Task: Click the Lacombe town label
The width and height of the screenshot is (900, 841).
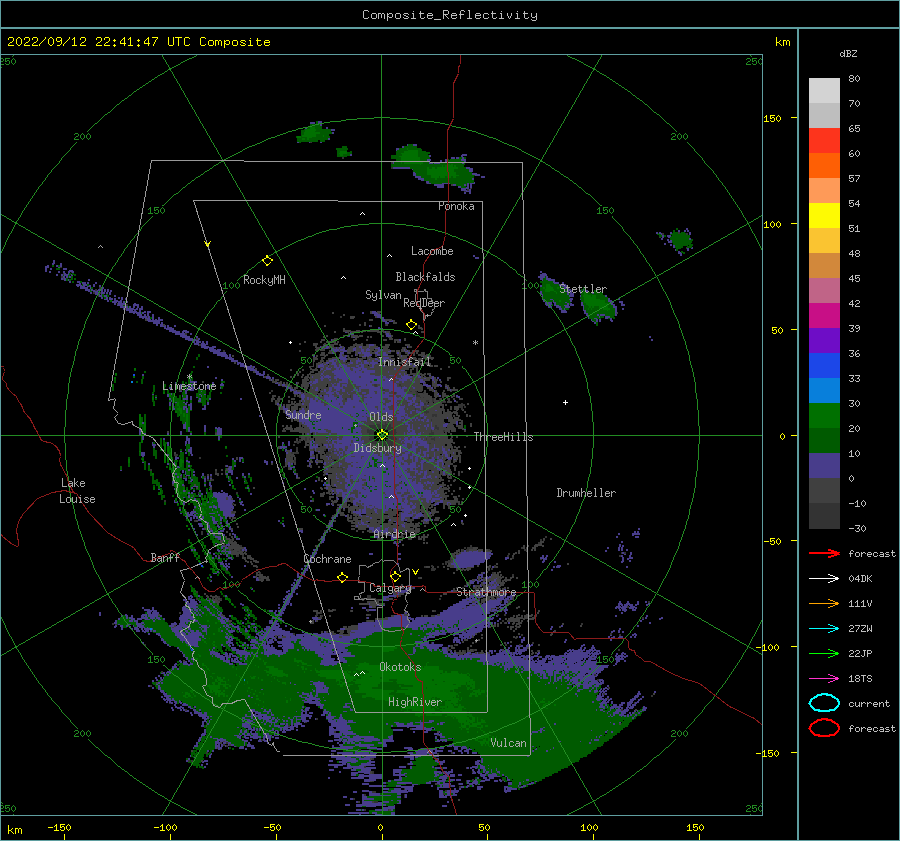Action: (x=432, y=251)
